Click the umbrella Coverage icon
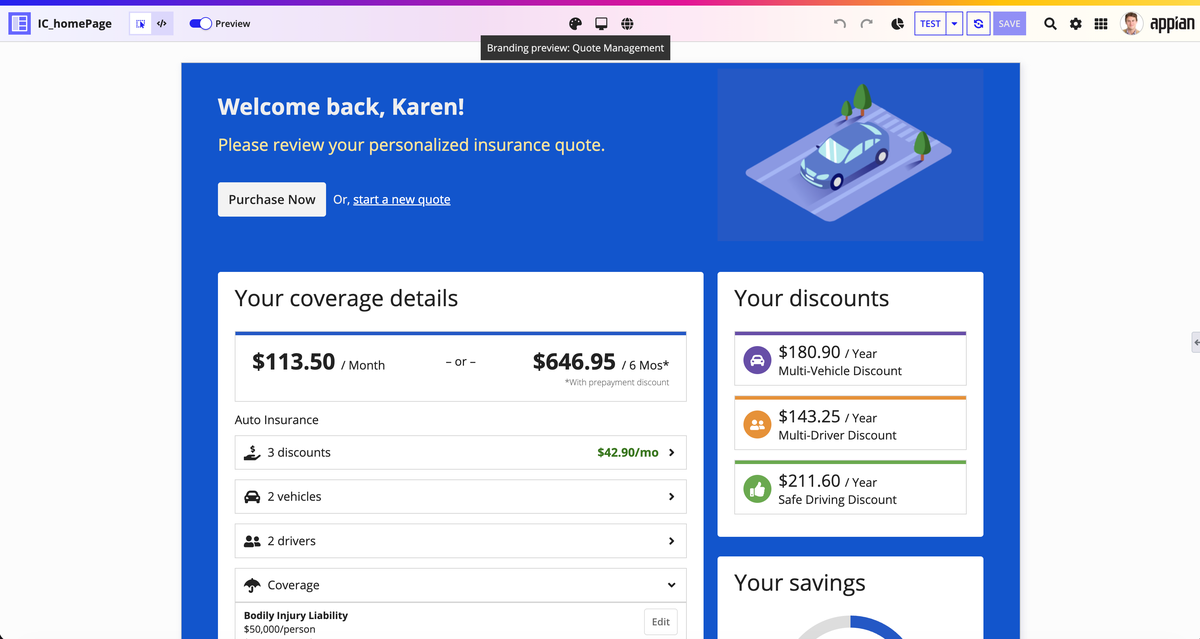This screenshot has width=1200, height=639. click(253, 585)
